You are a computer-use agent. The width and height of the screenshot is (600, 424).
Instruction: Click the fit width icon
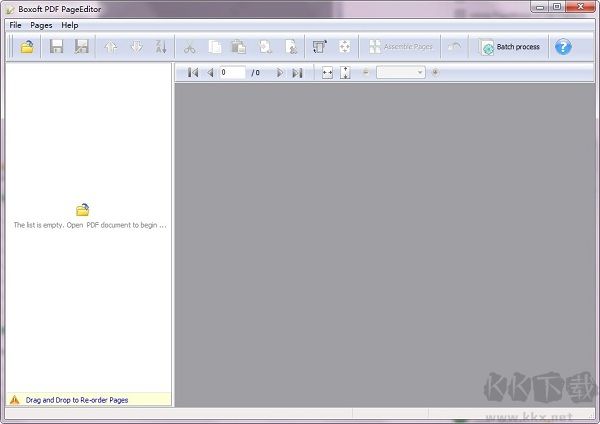(327, 72)
